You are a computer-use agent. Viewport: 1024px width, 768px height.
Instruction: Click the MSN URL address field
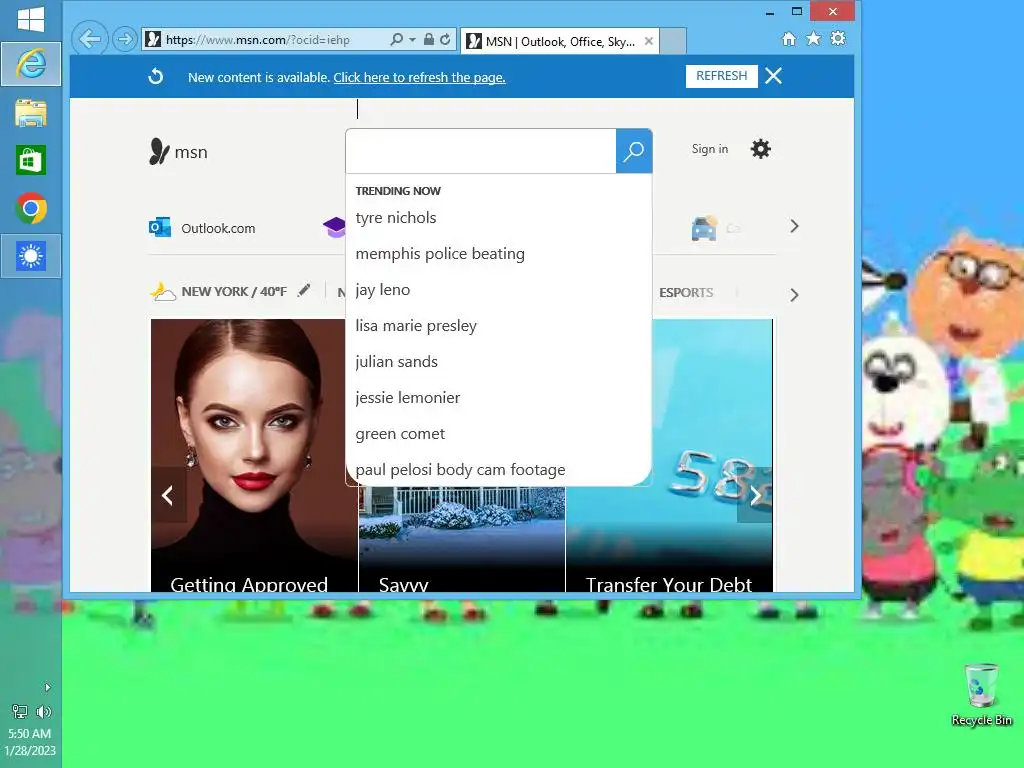257,40
